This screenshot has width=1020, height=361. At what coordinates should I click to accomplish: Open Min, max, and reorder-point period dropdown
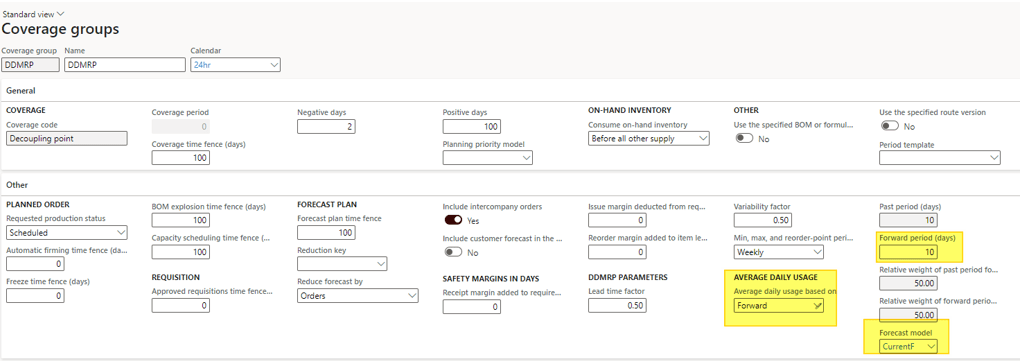tap(779, 252)
